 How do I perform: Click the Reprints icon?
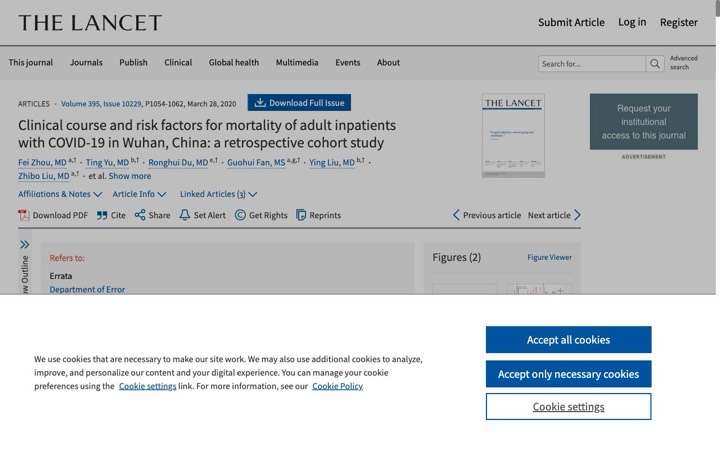pyautogui.click(x=301, y=215)
